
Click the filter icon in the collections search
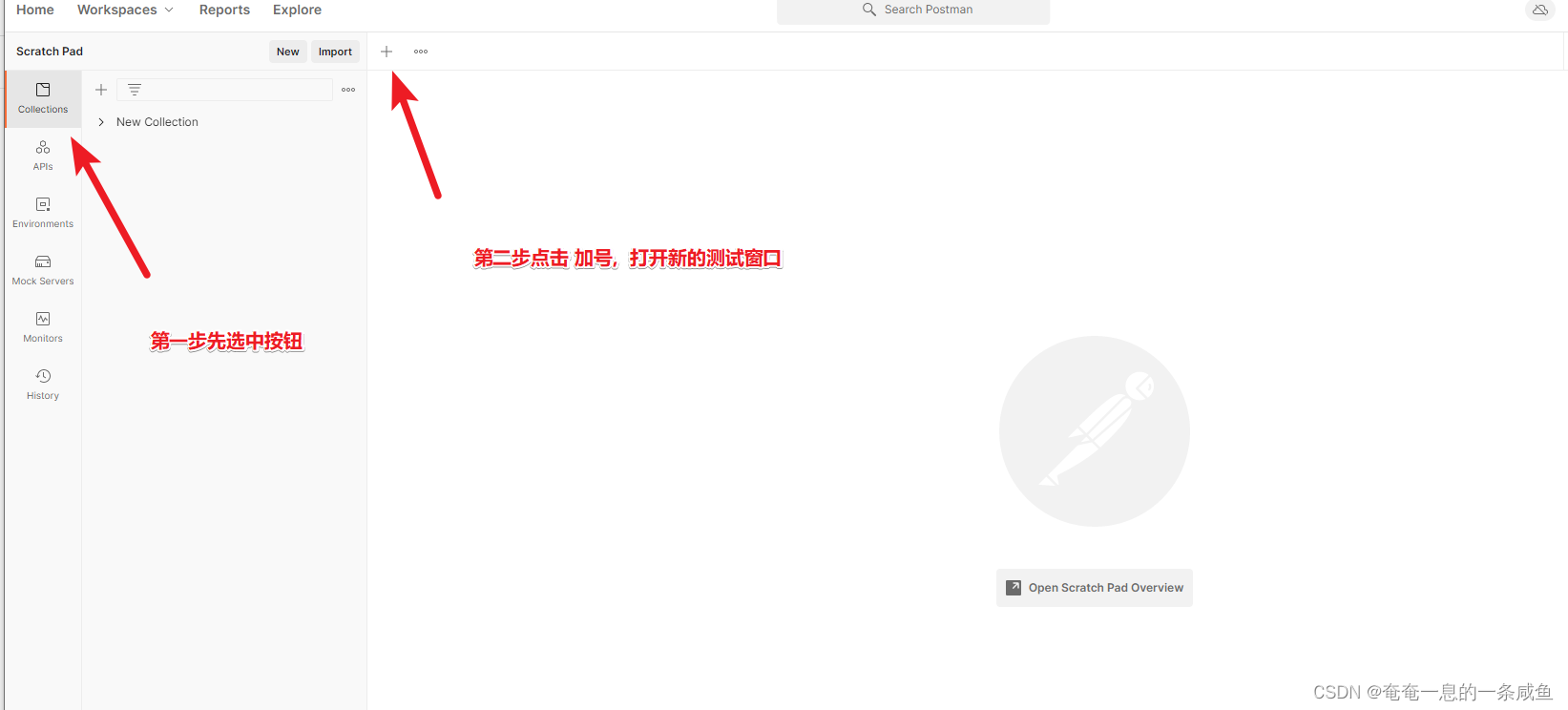coord(135,90)
